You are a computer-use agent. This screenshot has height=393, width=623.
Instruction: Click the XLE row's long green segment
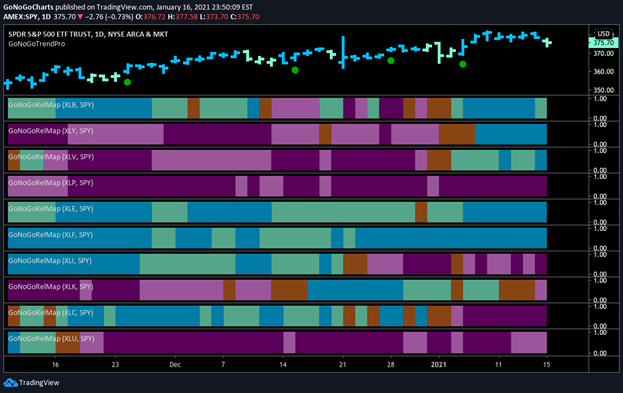pos(343,212)
